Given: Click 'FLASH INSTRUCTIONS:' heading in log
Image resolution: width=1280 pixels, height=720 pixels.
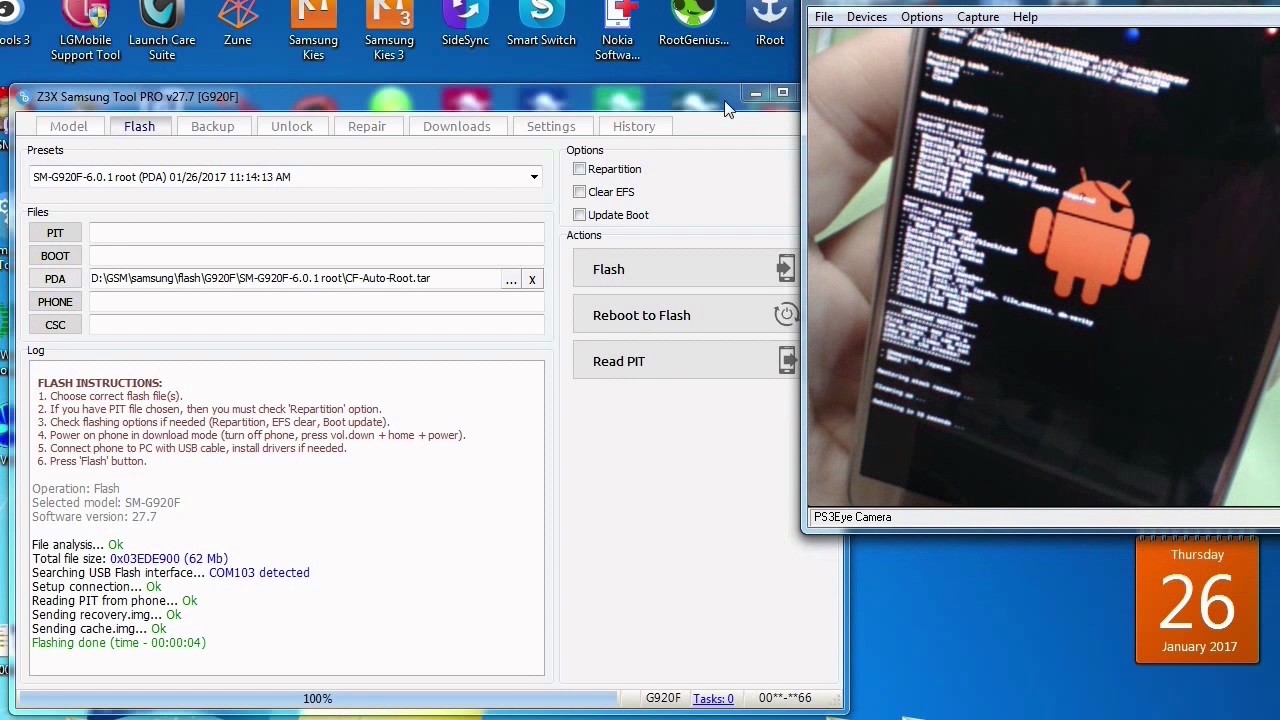Looking at the screenshot, I should point(100,383).
